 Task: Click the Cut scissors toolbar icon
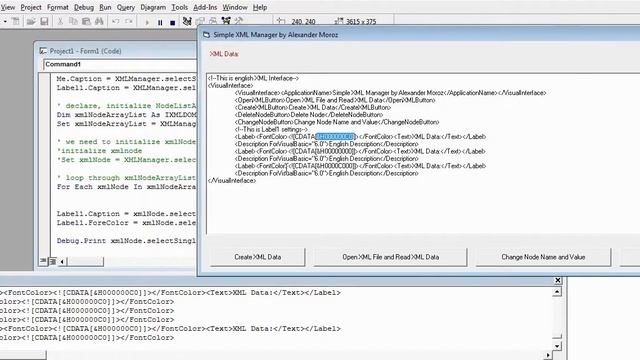tap(60, 21)
